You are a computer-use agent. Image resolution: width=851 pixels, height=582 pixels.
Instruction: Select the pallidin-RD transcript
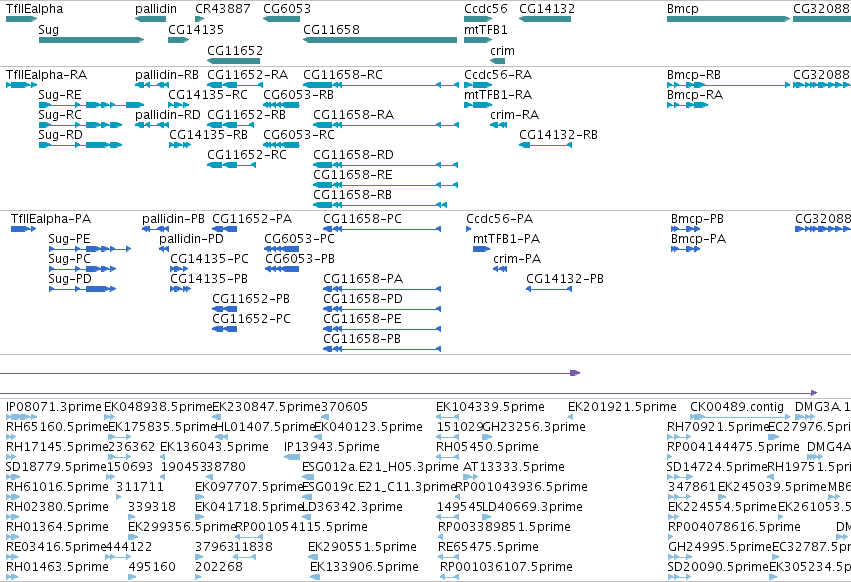click(152, 125)
